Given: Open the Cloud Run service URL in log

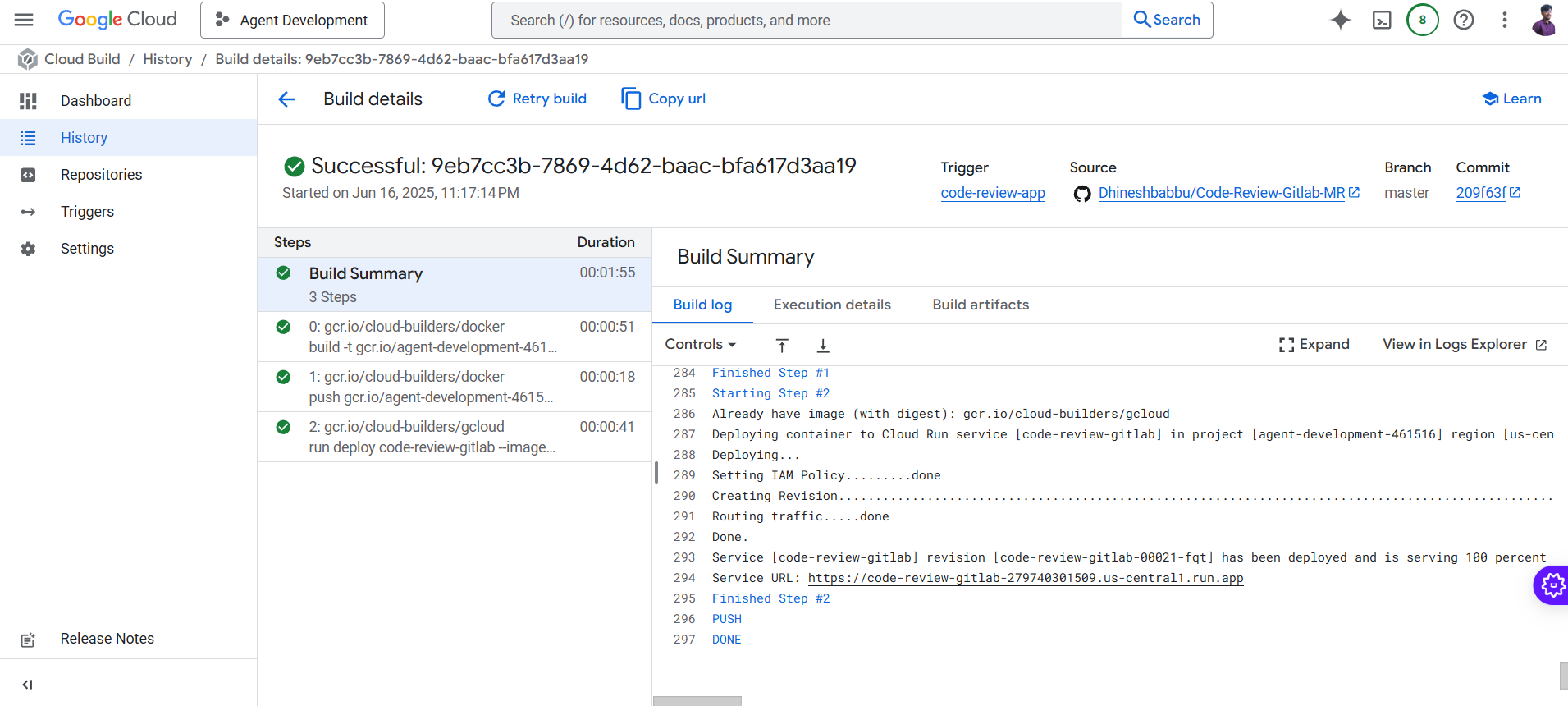Looking at the screenshot, I should 1026,578.
